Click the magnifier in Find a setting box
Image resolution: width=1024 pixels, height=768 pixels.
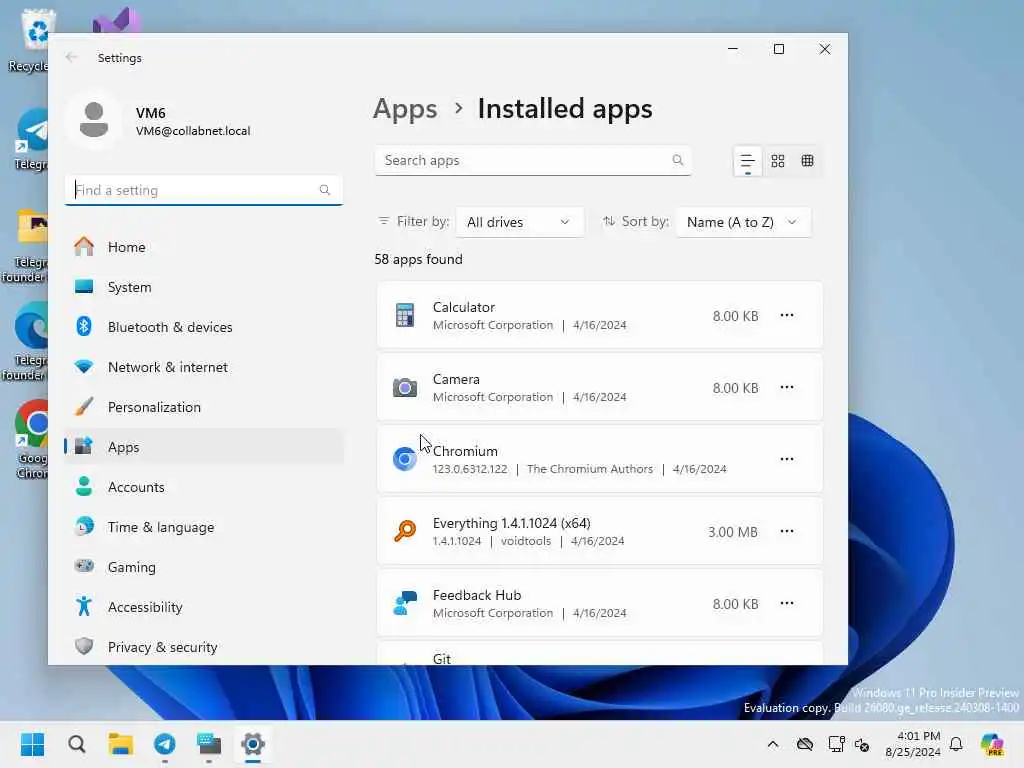pyautogui.click(x=325, y=190)
